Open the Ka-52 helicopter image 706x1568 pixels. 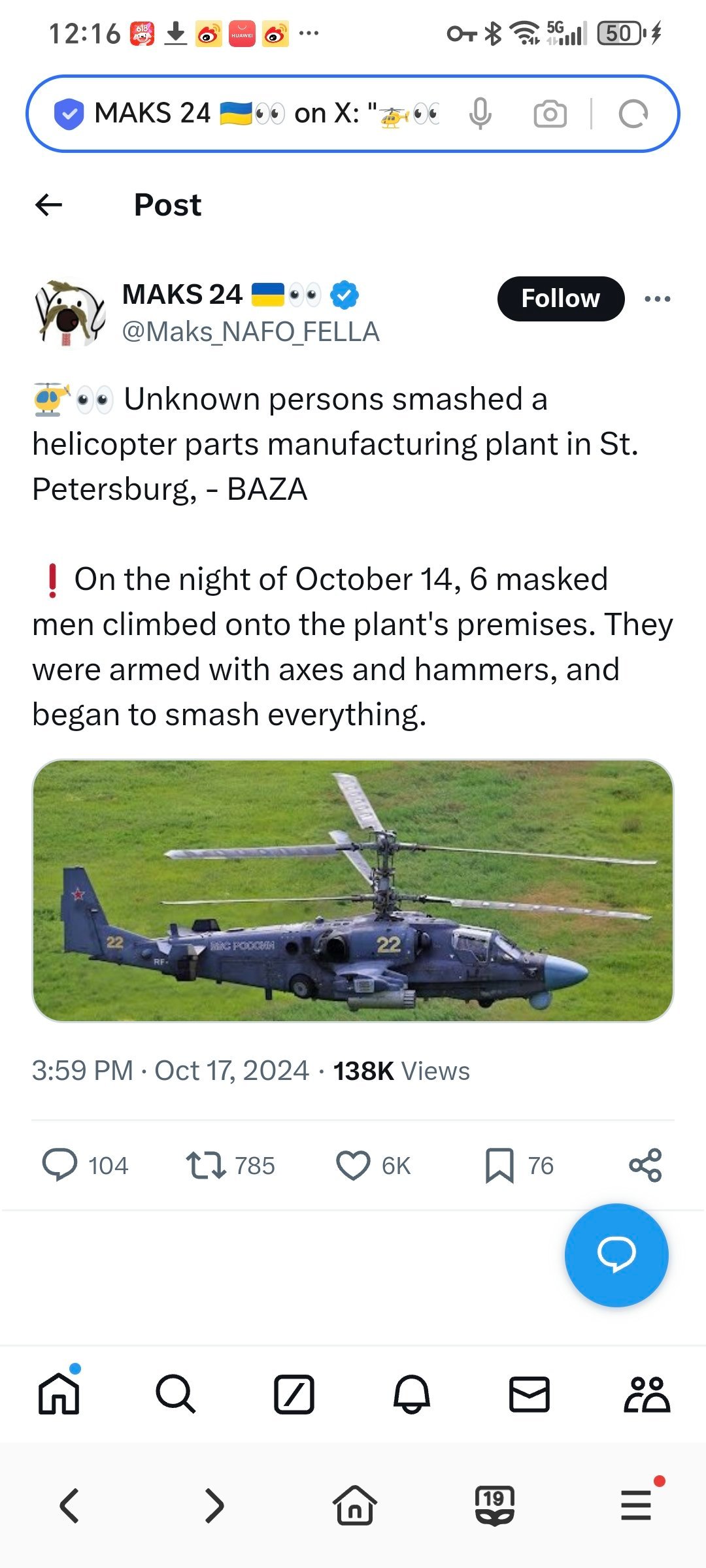pos(353,890)
